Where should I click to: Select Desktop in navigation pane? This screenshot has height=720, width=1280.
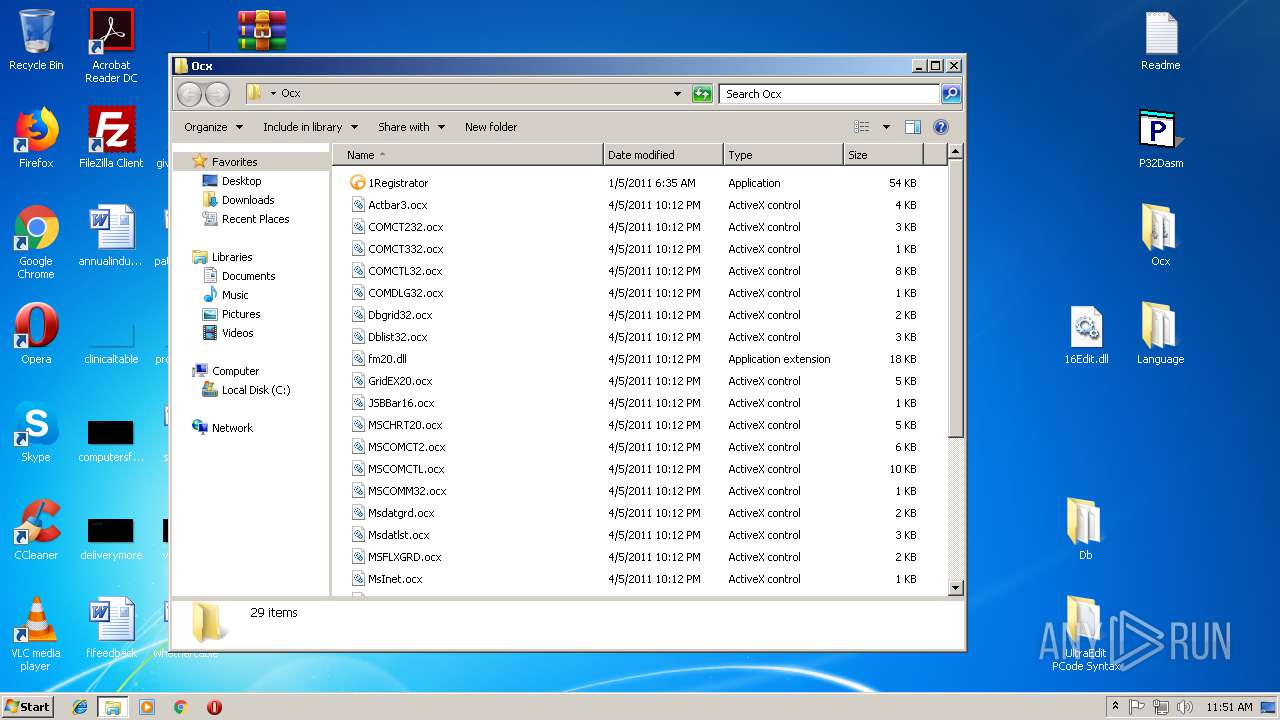241,181
